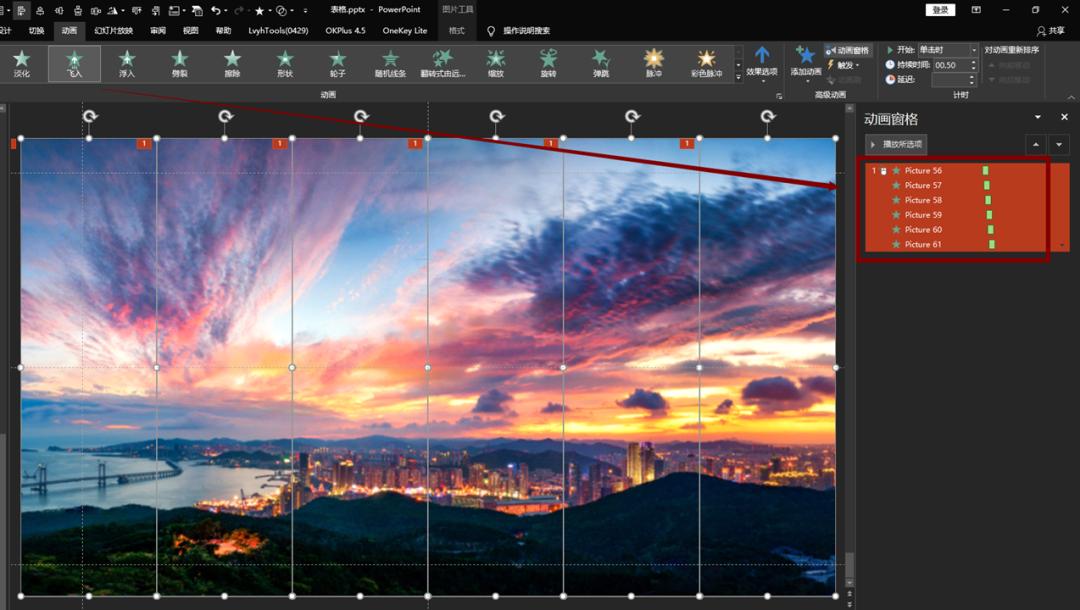The image size is (1080, 610).
Task: Apply the 擦除 (Wipe) animation effect
Action: coord(232,63)
